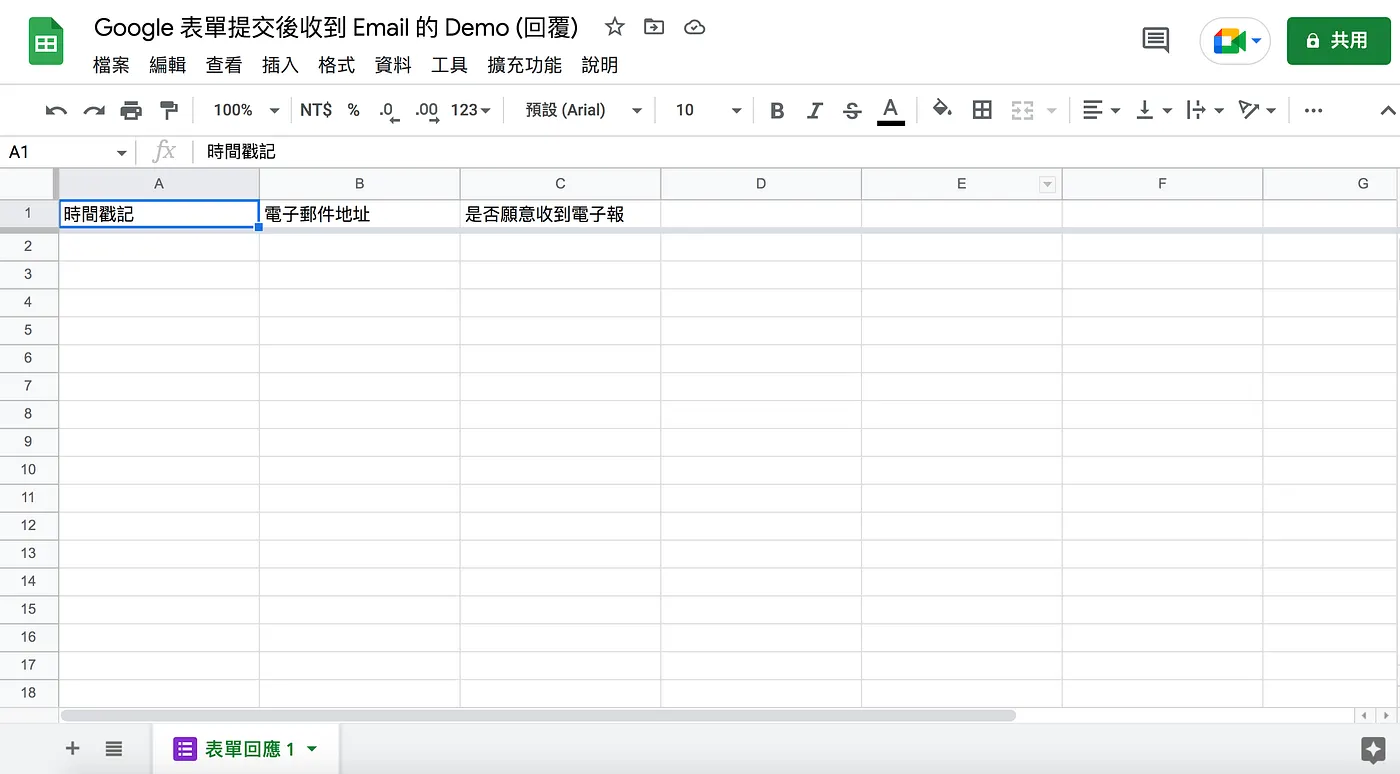
Task: Open the borders tool
Action: pyautogui.click(x=982, y=110)
